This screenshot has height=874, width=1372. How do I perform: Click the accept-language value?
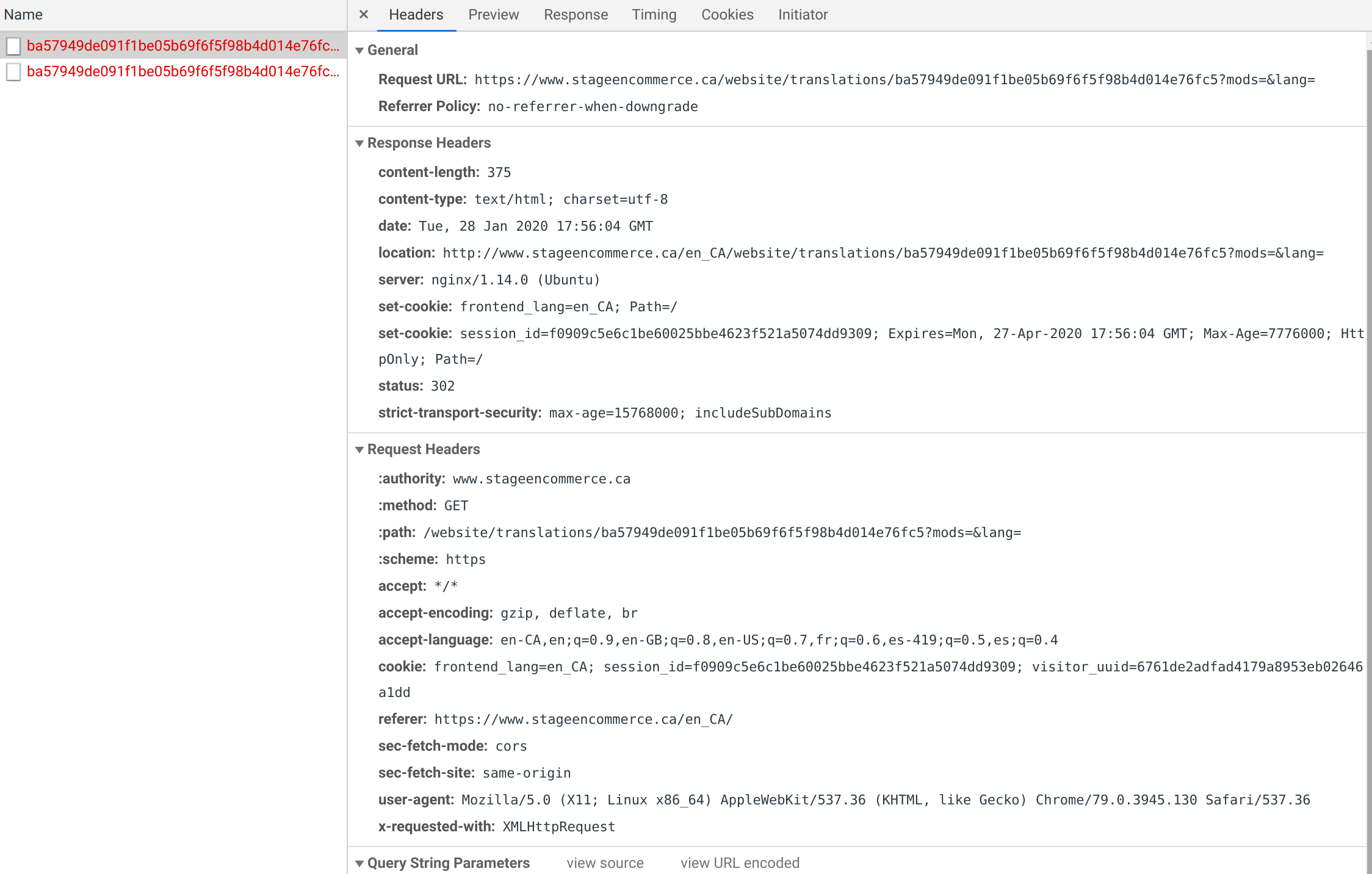click(x=779, y=640)
